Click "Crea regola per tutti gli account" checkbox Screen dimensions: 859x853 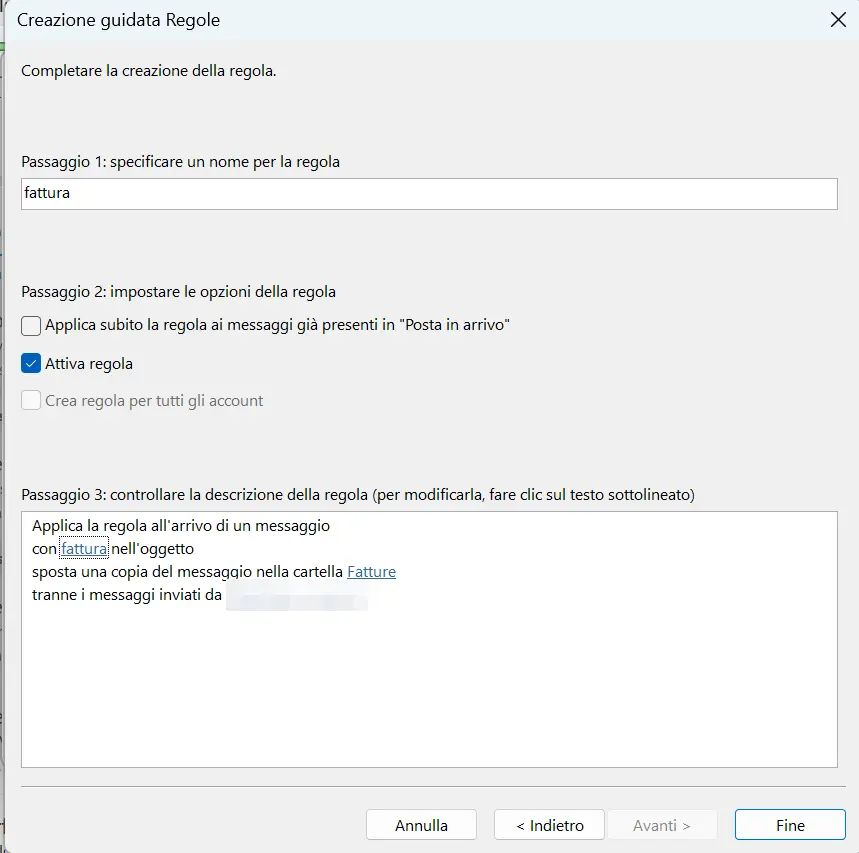30,400
